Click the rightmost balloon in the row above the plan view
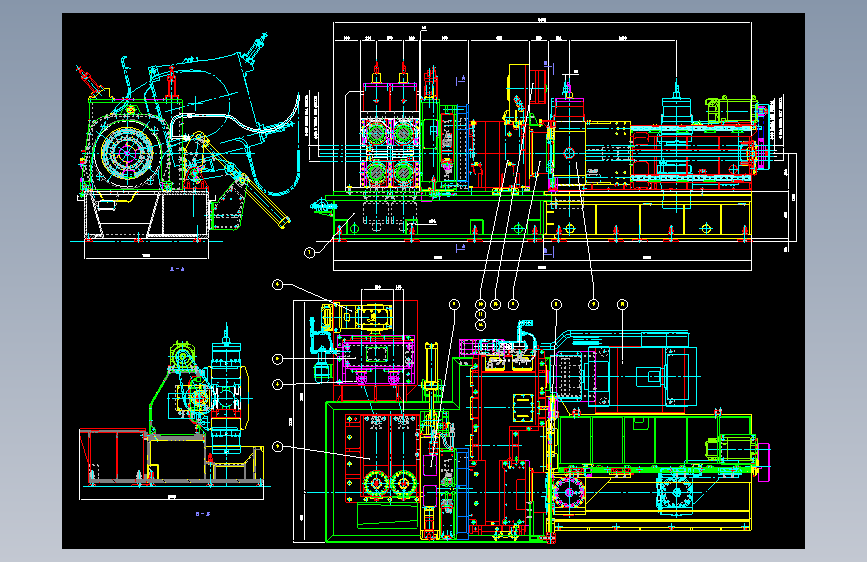The image size is (867, 562). 623,304
